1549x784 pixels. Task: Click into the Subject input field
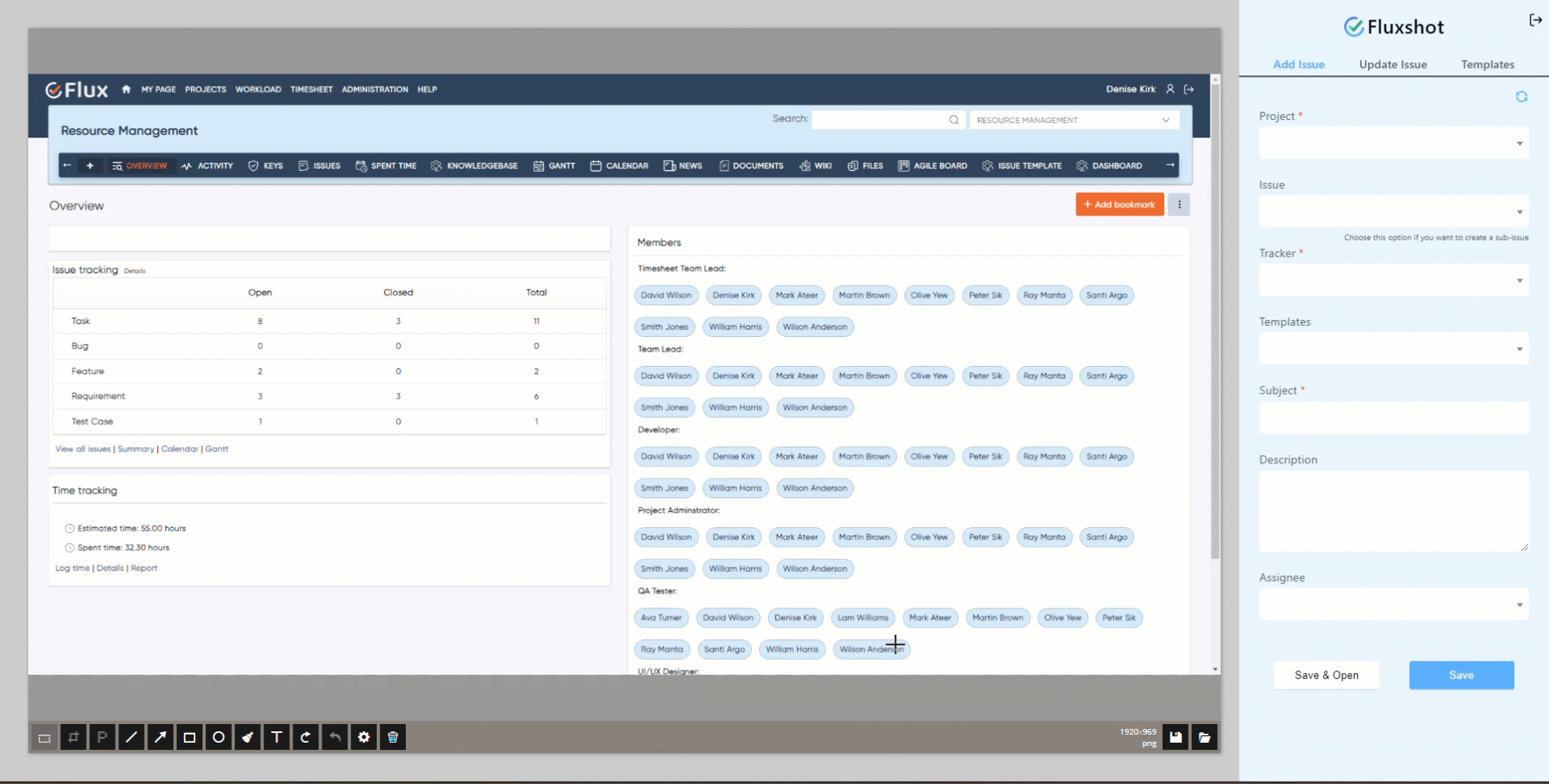(1393, 418)
